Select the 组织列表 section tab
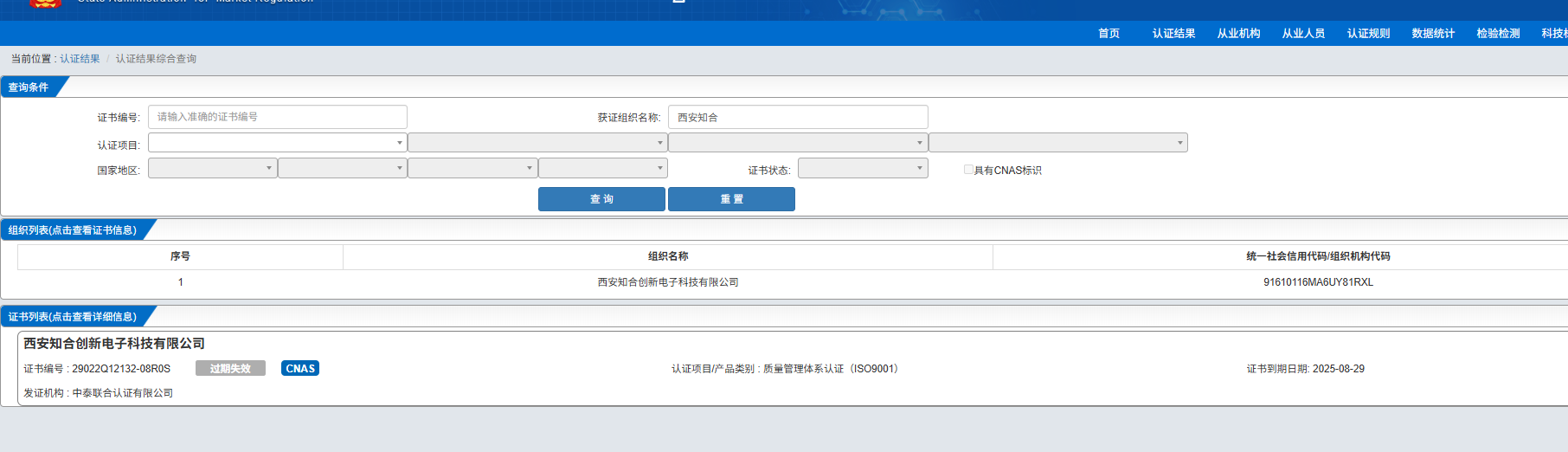The height and width of the screenshot is (452, 1568). (x=73, y=230)
